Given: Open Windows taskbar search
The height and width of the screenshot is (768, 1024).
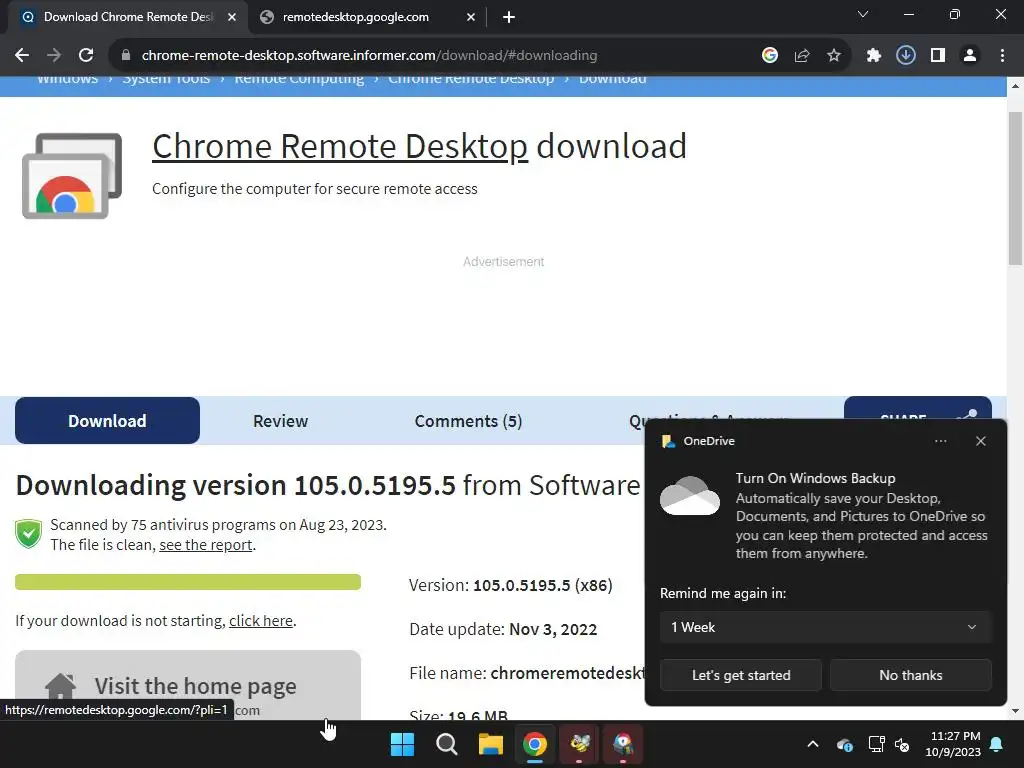Looking at the screenshot, I should (x=447, y=744).
